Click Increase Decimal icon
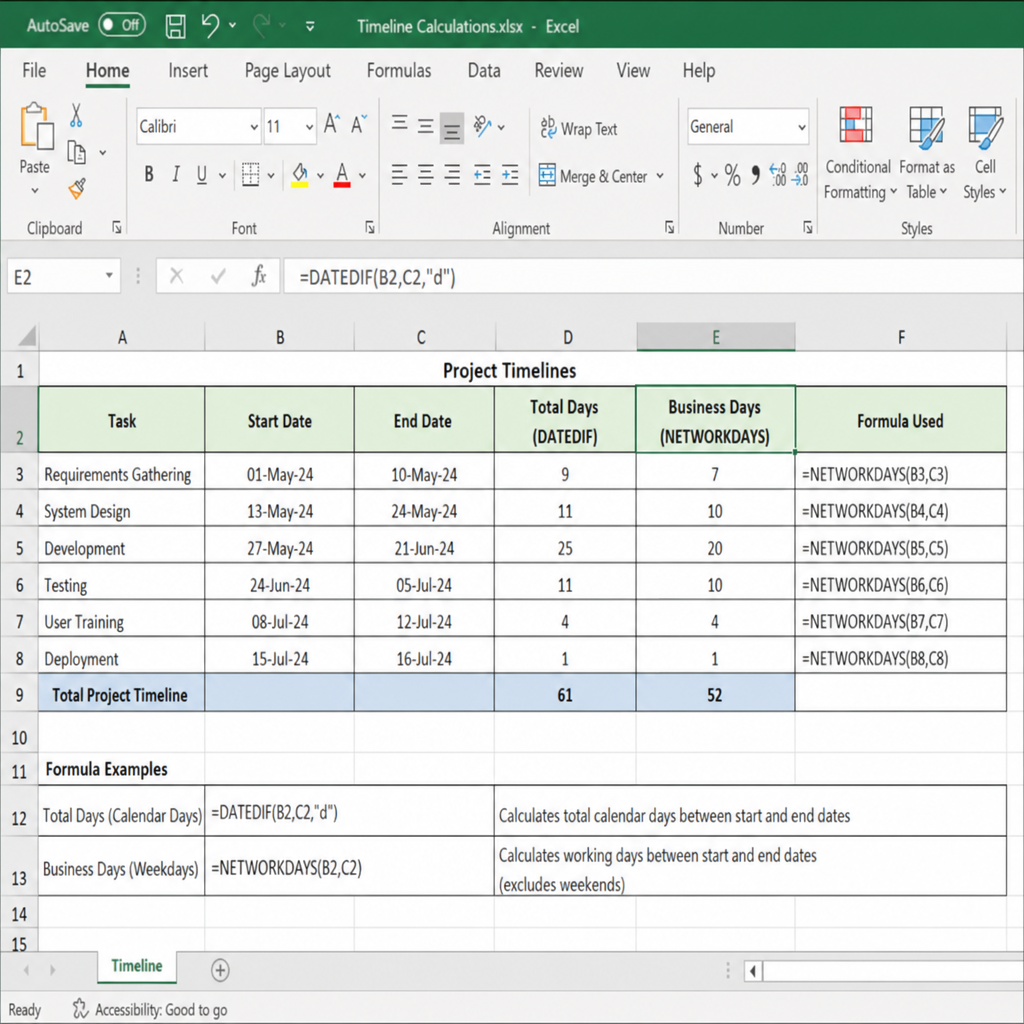The height and width of the screenshot is (1024, 1024). (778, 175)
